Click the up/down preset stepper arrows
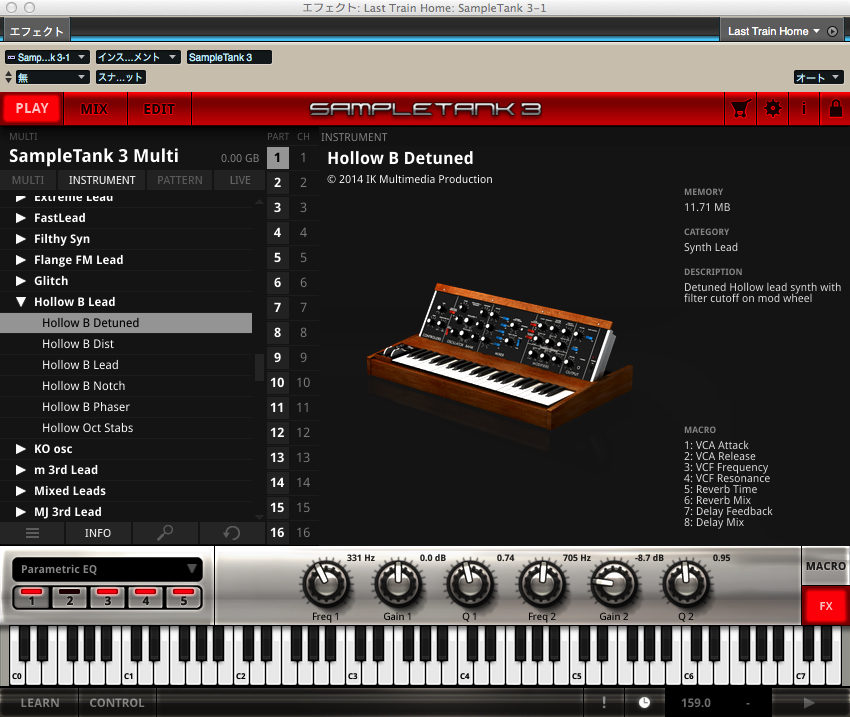Screen dimensions: 850x717 pyautogui.click(x=8, y=77)
